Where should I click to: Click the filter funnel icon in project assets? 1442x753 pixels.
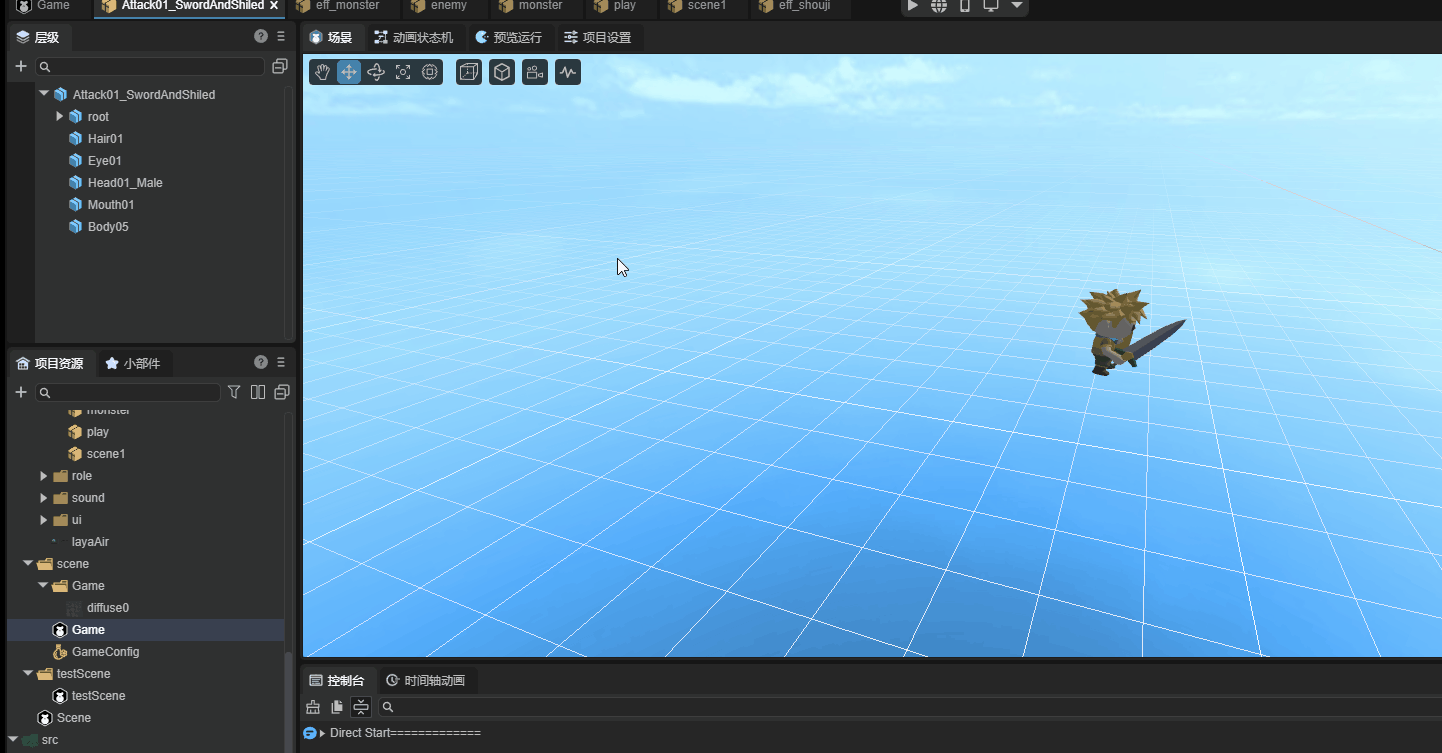(x=234, y=392)
